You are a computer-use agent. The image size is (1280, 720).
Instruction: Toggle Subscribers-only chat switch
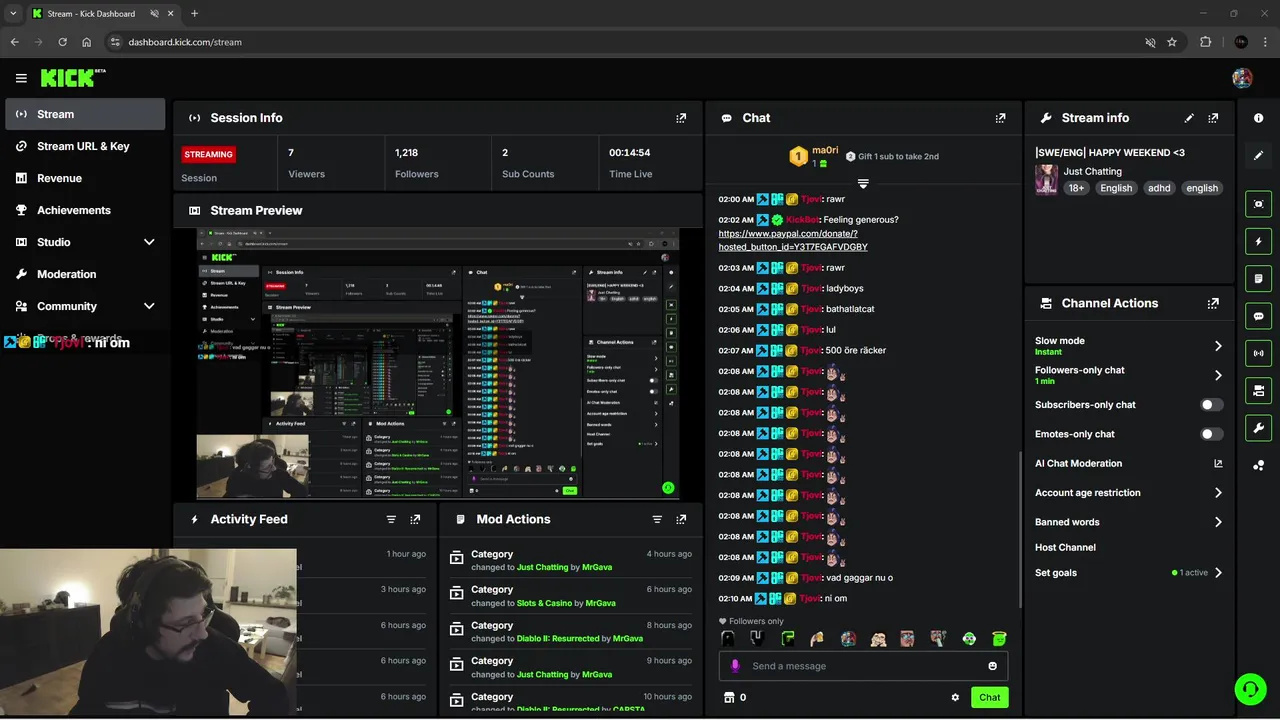[x=1211, y=405]
